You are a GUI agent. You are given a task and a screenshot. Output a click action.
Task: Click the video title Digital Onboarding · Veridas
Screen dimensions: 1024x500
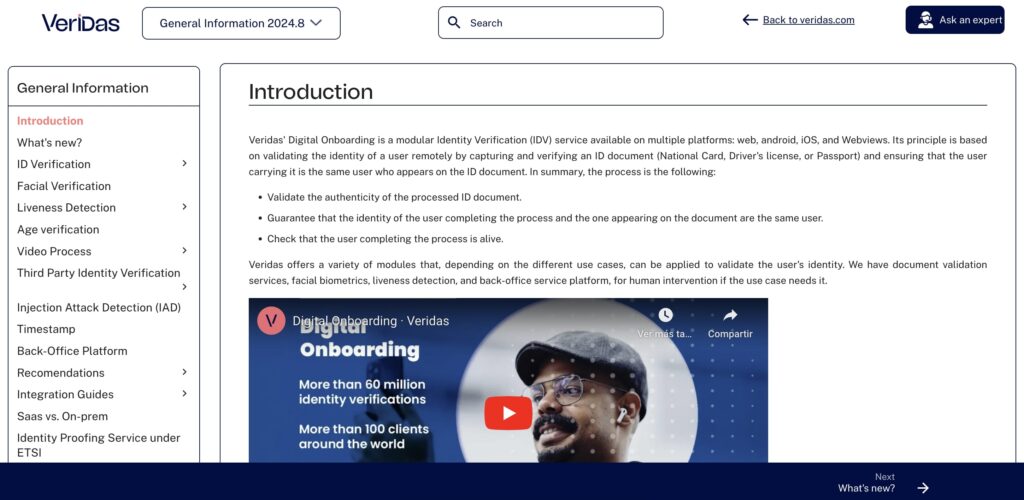(x=370, y=321)
